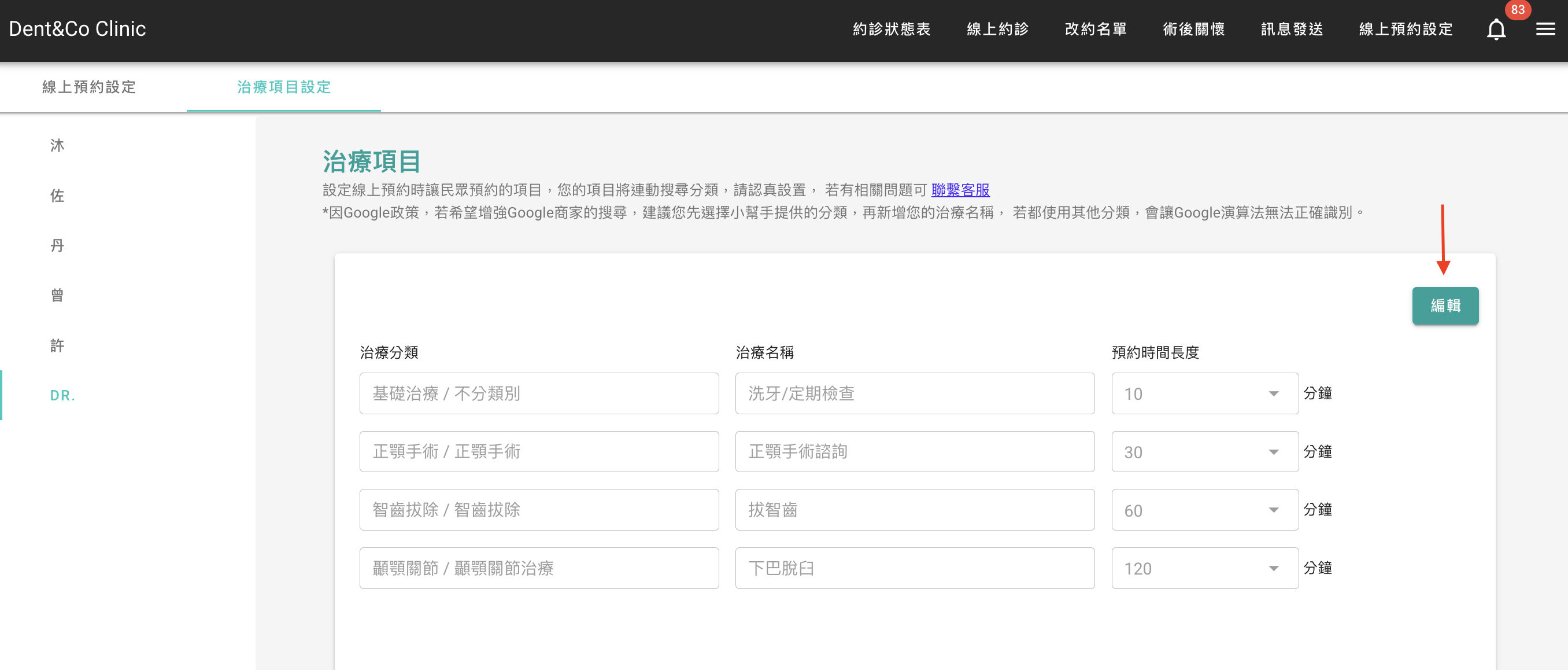The height and width of the screenshot is (670, 1568).
Task: Switch to the 治療項目設定 tab
Action: tap(284, 87)
